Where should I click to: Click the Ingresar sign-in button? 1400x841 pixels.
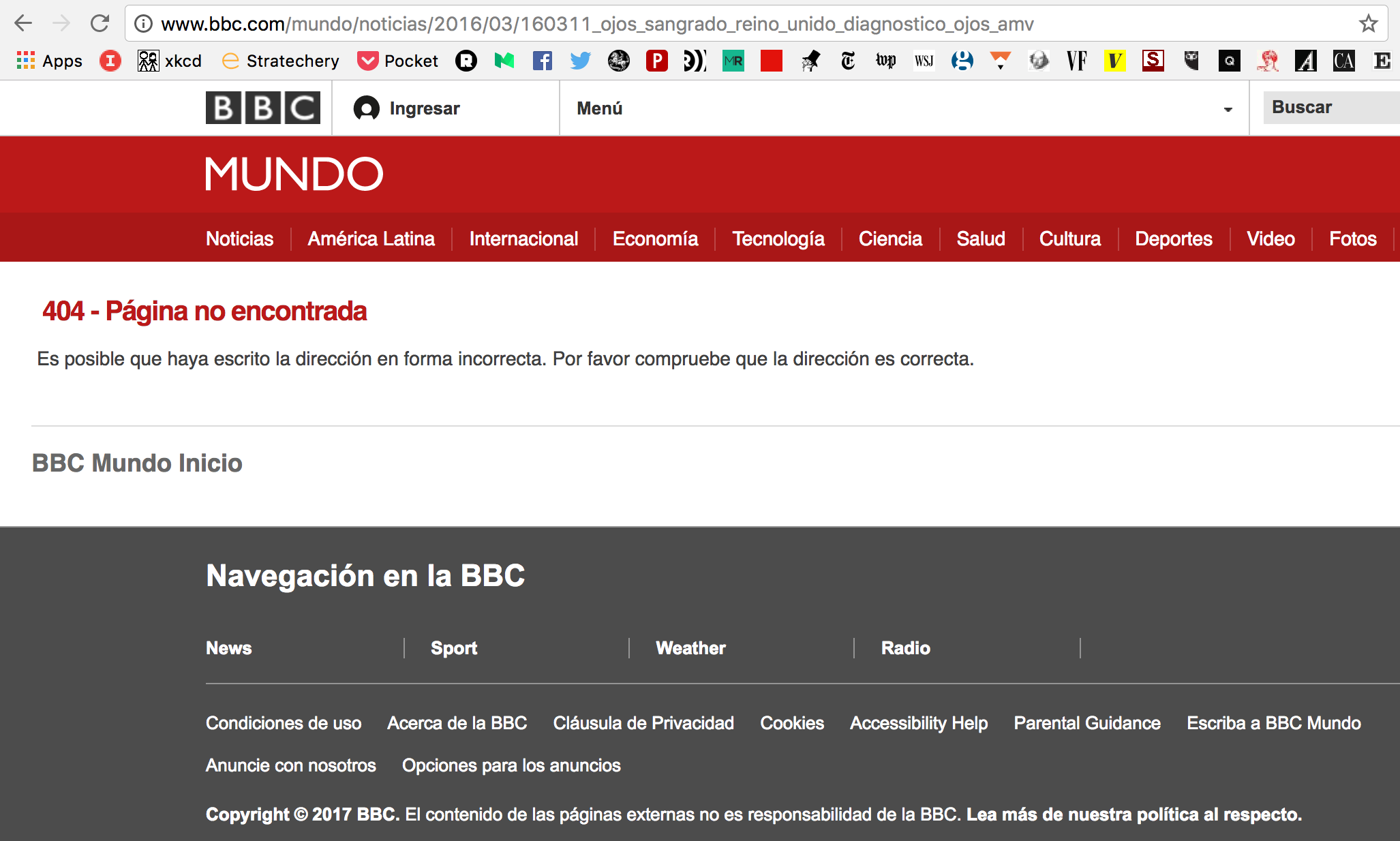[x=408, y=108]
